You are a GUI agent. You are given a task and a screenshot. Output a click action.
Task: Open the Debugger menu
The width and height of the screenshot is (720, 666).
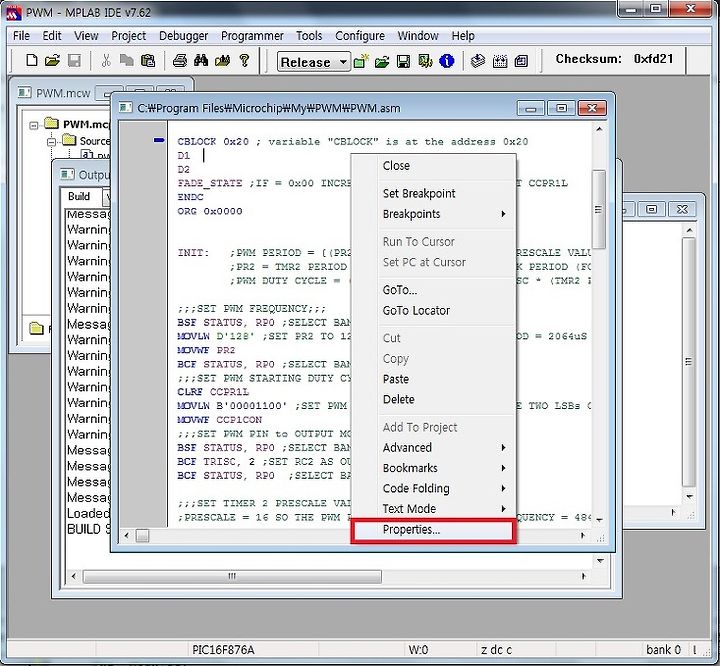click(184, 36)
